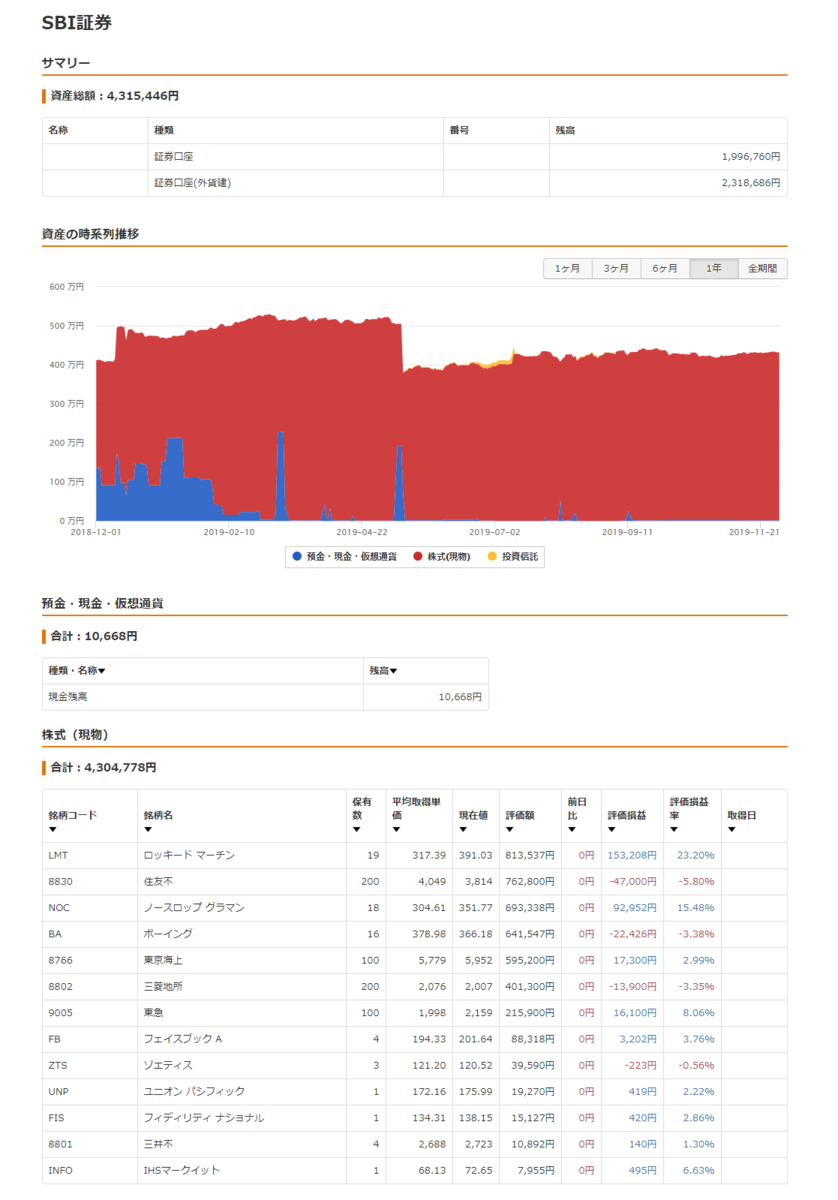Toggle the 投資信託 legend series

click(514, 557)
